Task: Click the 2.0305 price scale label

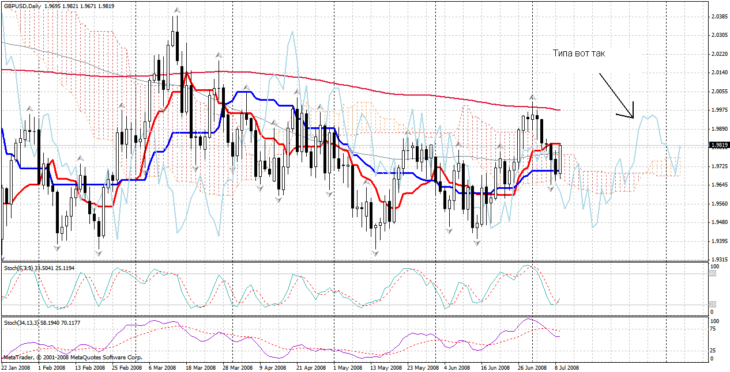Action: coord(719,35)
